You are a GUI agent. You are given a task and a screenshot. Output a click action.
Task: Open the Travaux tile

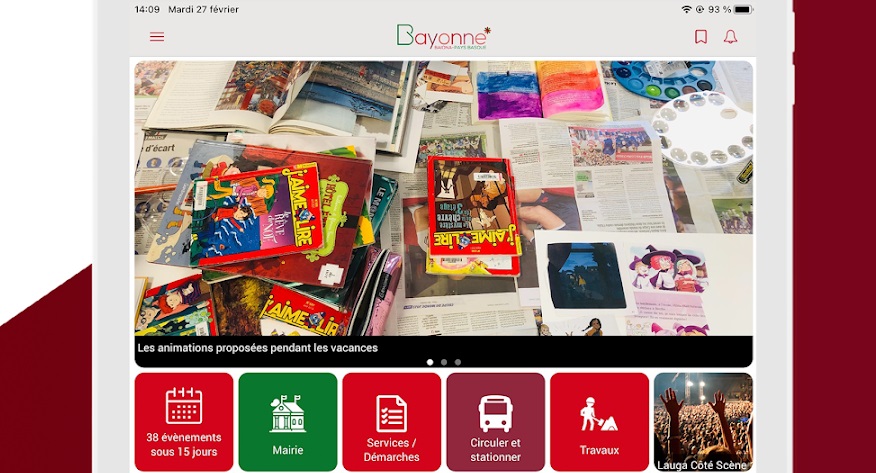[x=599, y=422]
